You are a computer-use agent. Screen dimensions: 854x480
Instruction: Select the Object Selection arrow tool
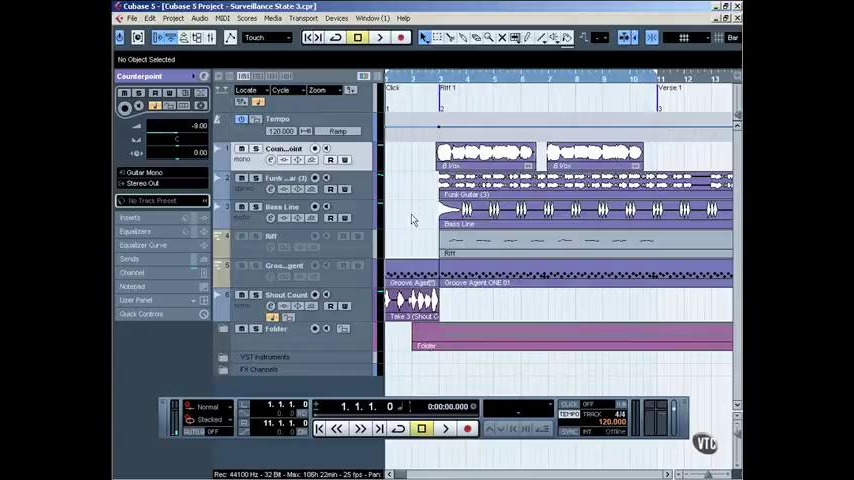coord(424,38)
